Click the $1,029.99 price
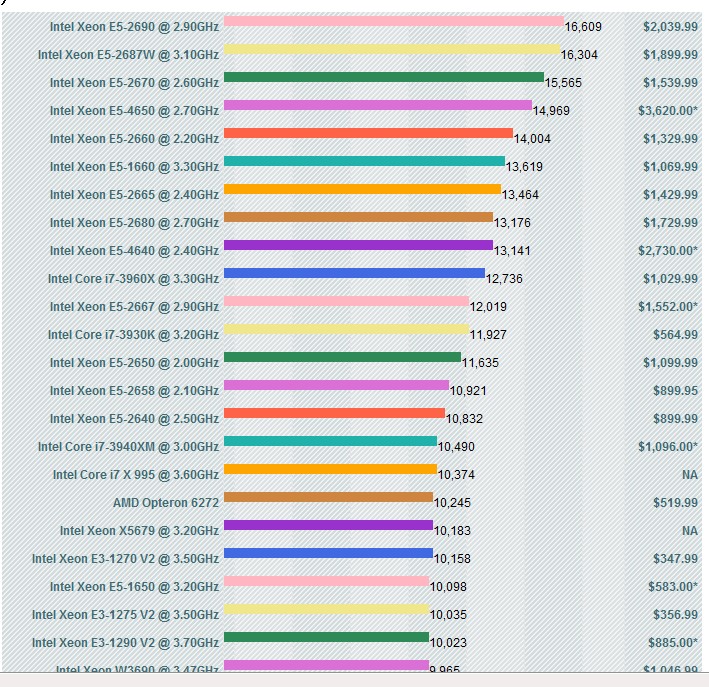Screen dimensions: 709x687 coord(671,280)
